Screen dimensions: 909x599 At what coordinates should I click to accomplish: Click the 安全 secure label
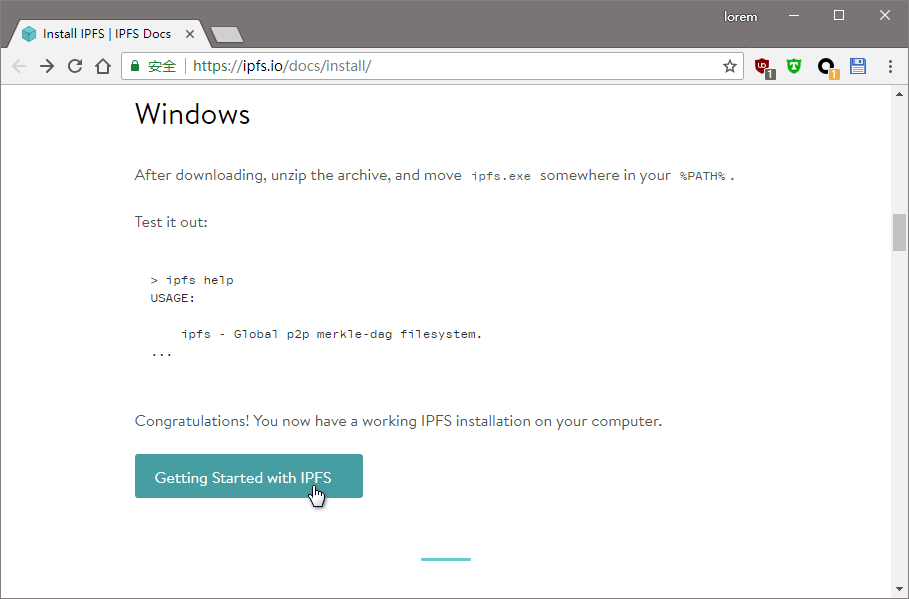[162, 66]
